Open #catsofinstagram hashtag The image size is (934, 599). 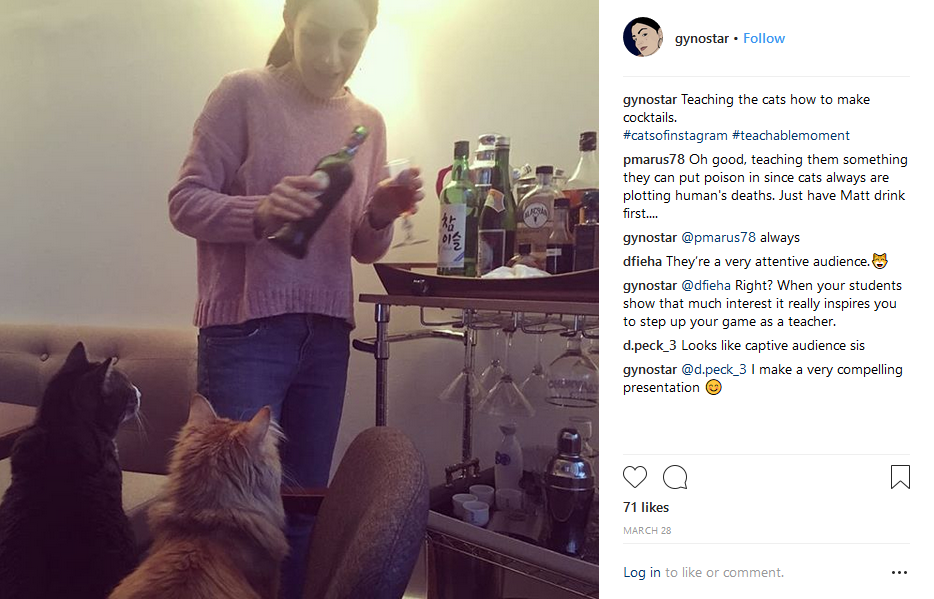675,135
